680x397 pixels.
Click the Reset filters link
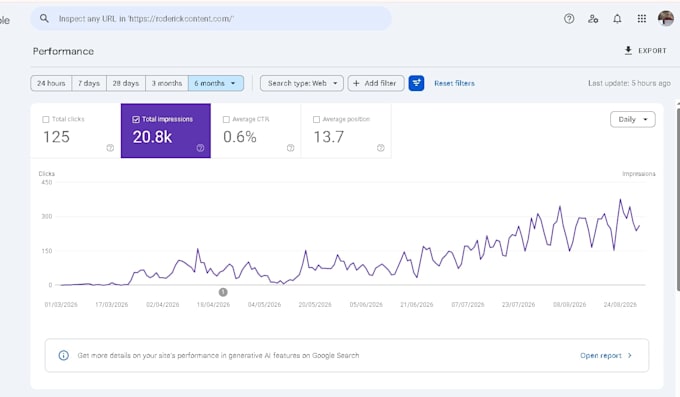(x=454, y=83)
